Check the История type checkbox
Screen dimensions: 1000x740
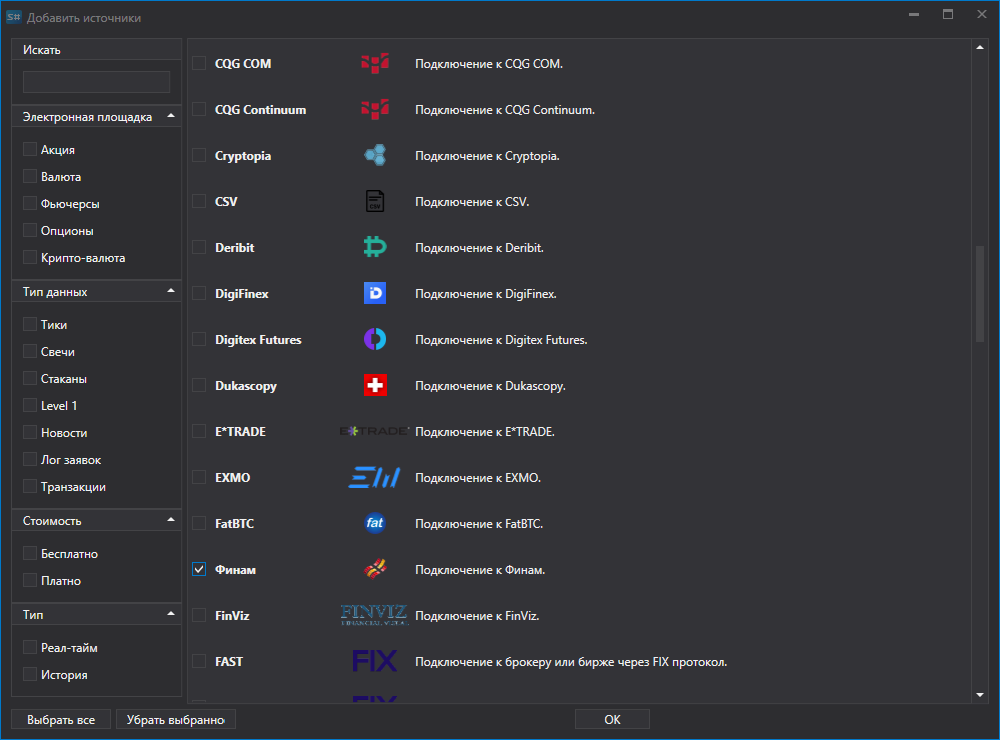(x=30, y=674)
